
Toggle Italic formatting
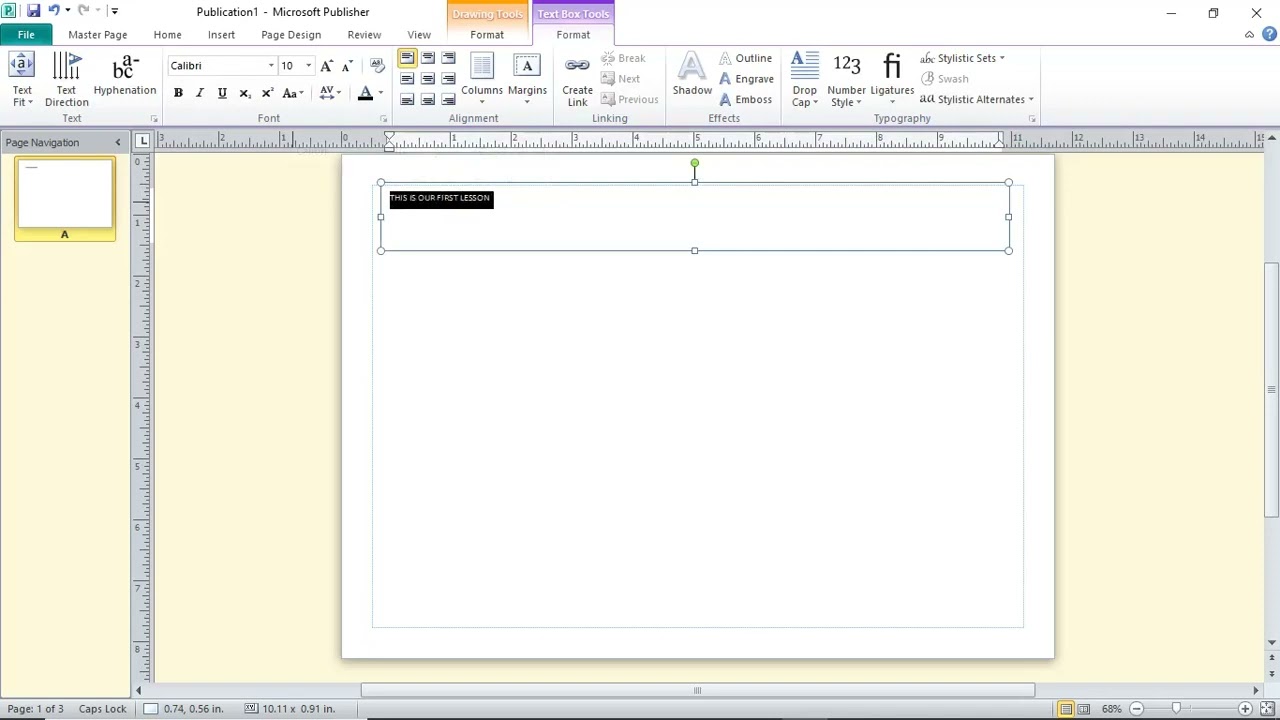click(200, 93)
